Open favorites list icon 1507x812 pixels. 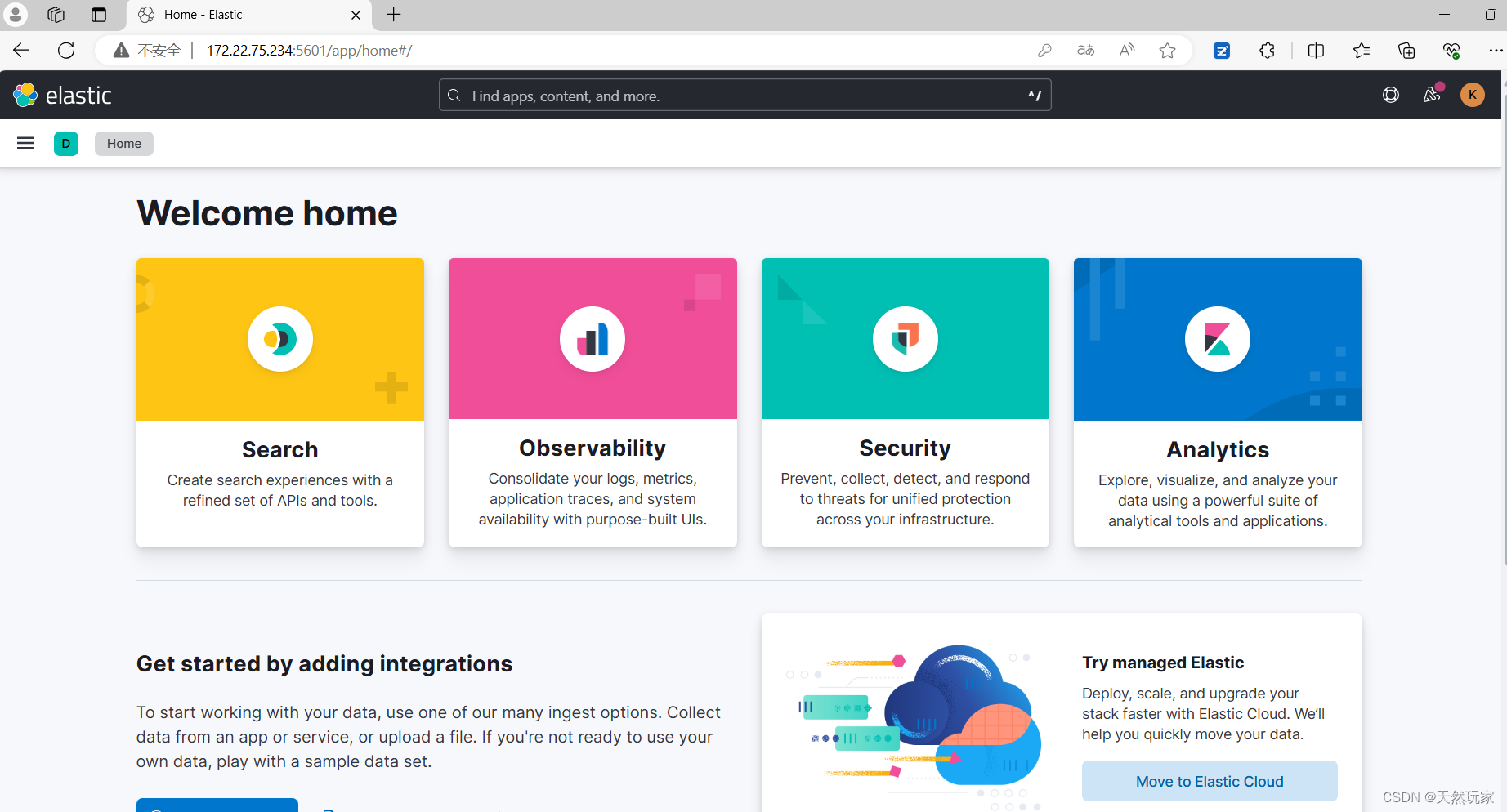point(1362,51)
